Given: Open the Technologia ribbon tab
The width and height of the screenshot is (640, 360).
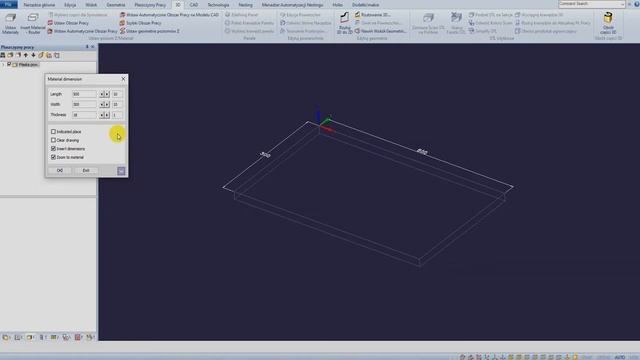Looking at the screenshot, I should [218, 5].
